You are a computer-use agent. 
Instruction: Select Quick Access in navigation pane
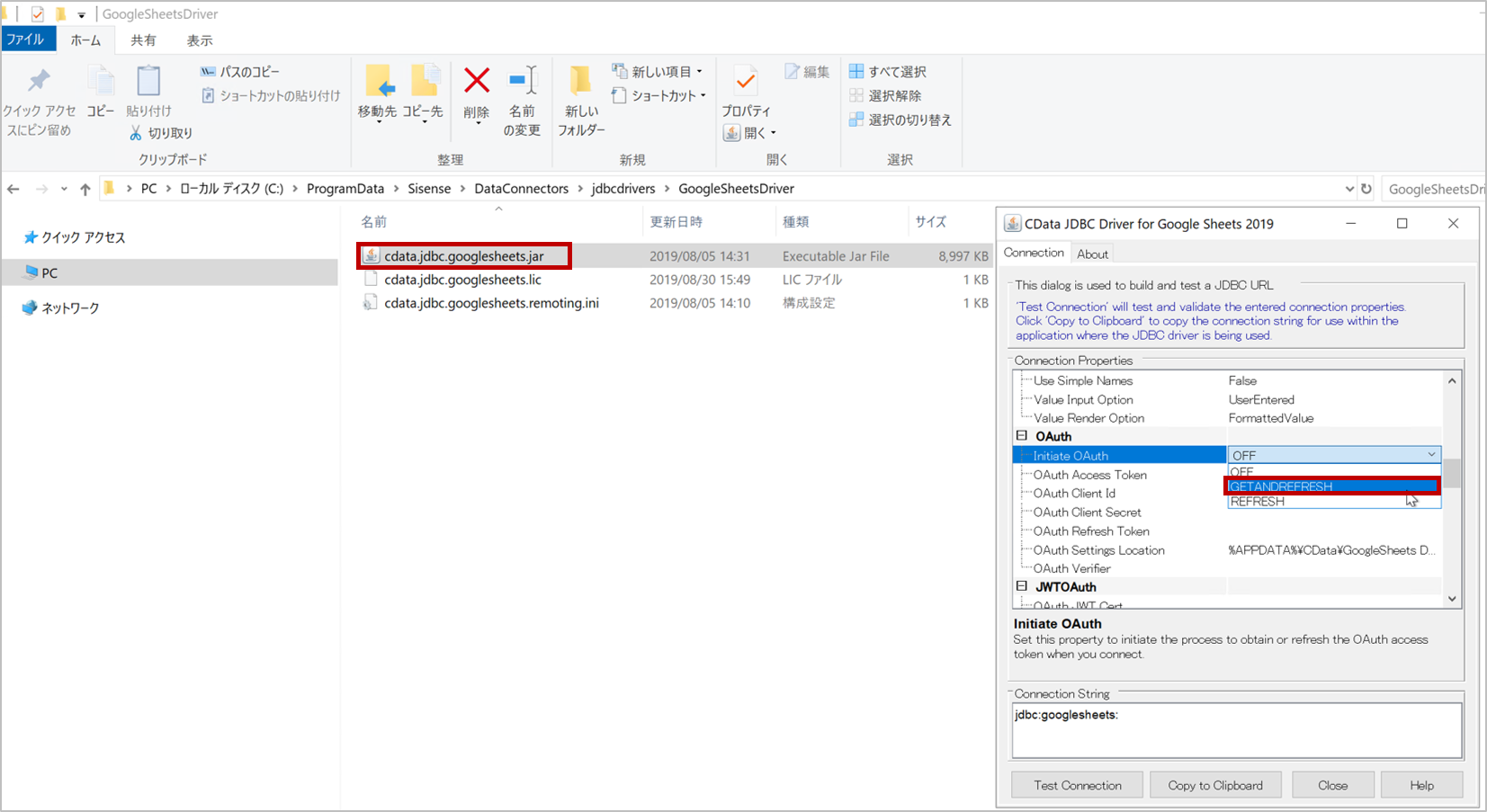pyautogui.click(x=84, y=237)
